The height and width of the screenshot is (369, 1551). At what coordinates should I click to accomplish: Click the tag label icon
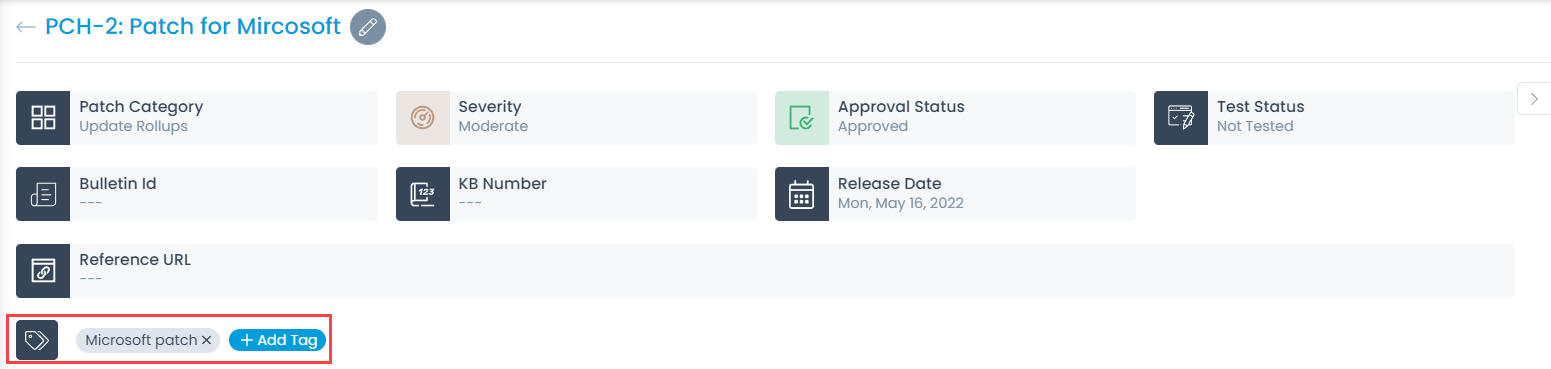(x=37, y=340)
